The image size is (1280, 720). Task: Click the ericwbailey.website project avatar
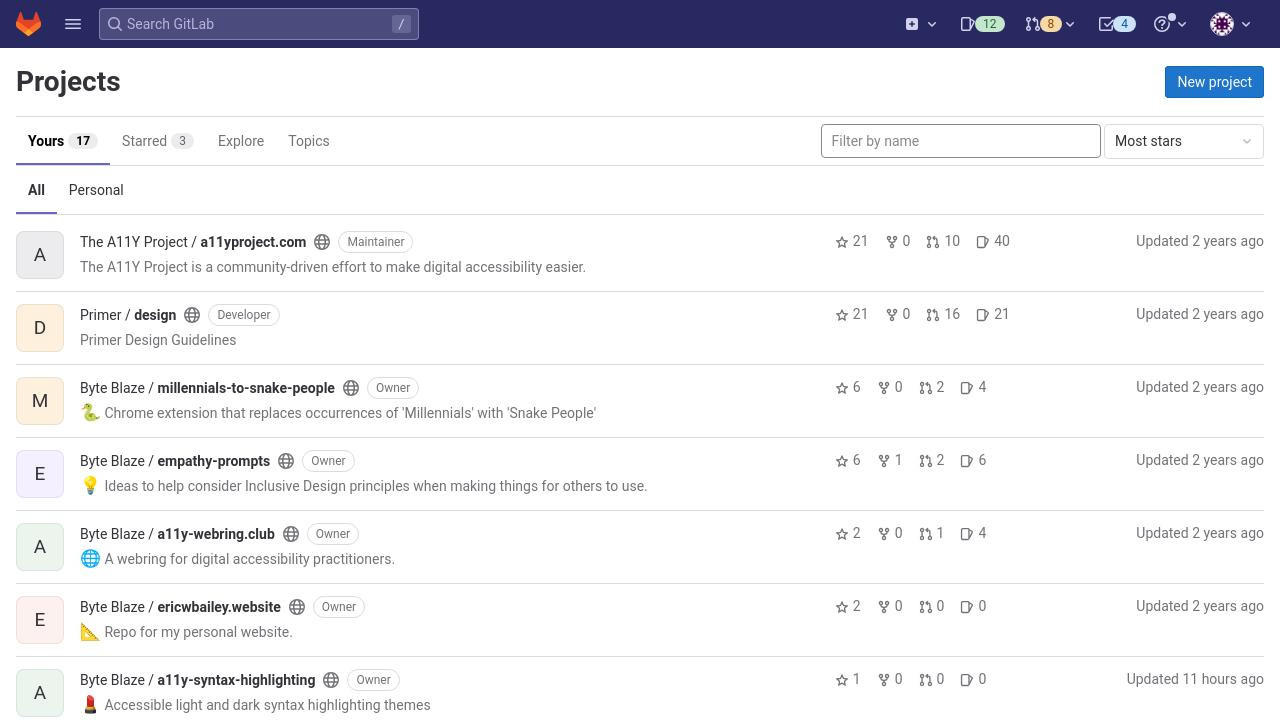[40, 619]
